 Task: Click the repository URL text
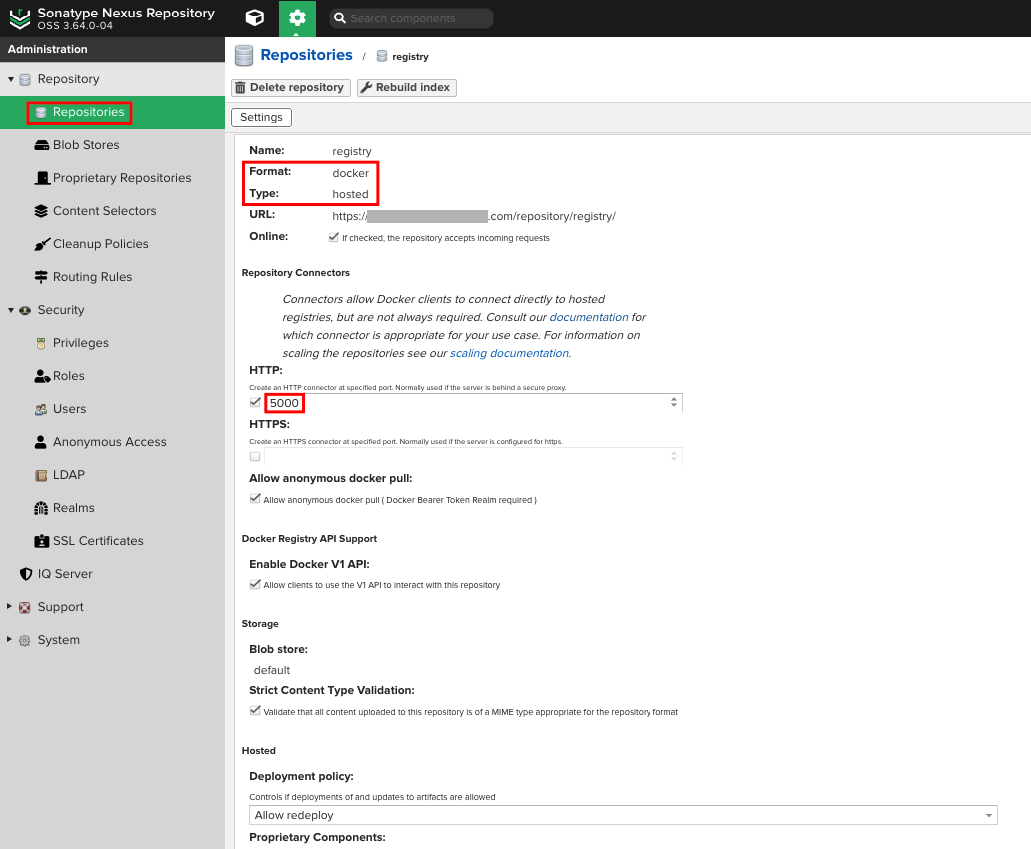tap(473, 216)
